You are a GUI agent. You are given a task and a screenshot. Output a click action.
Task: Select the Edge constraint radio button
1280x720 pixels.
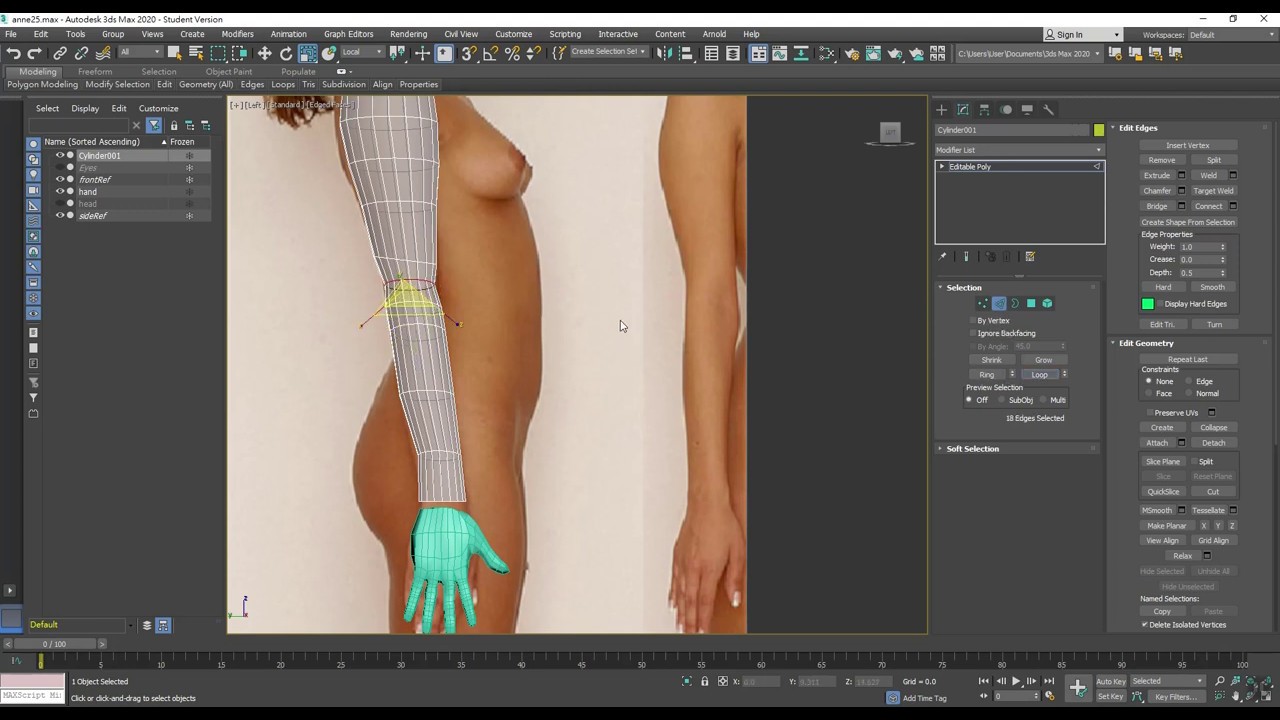[x=1189, y=381]
